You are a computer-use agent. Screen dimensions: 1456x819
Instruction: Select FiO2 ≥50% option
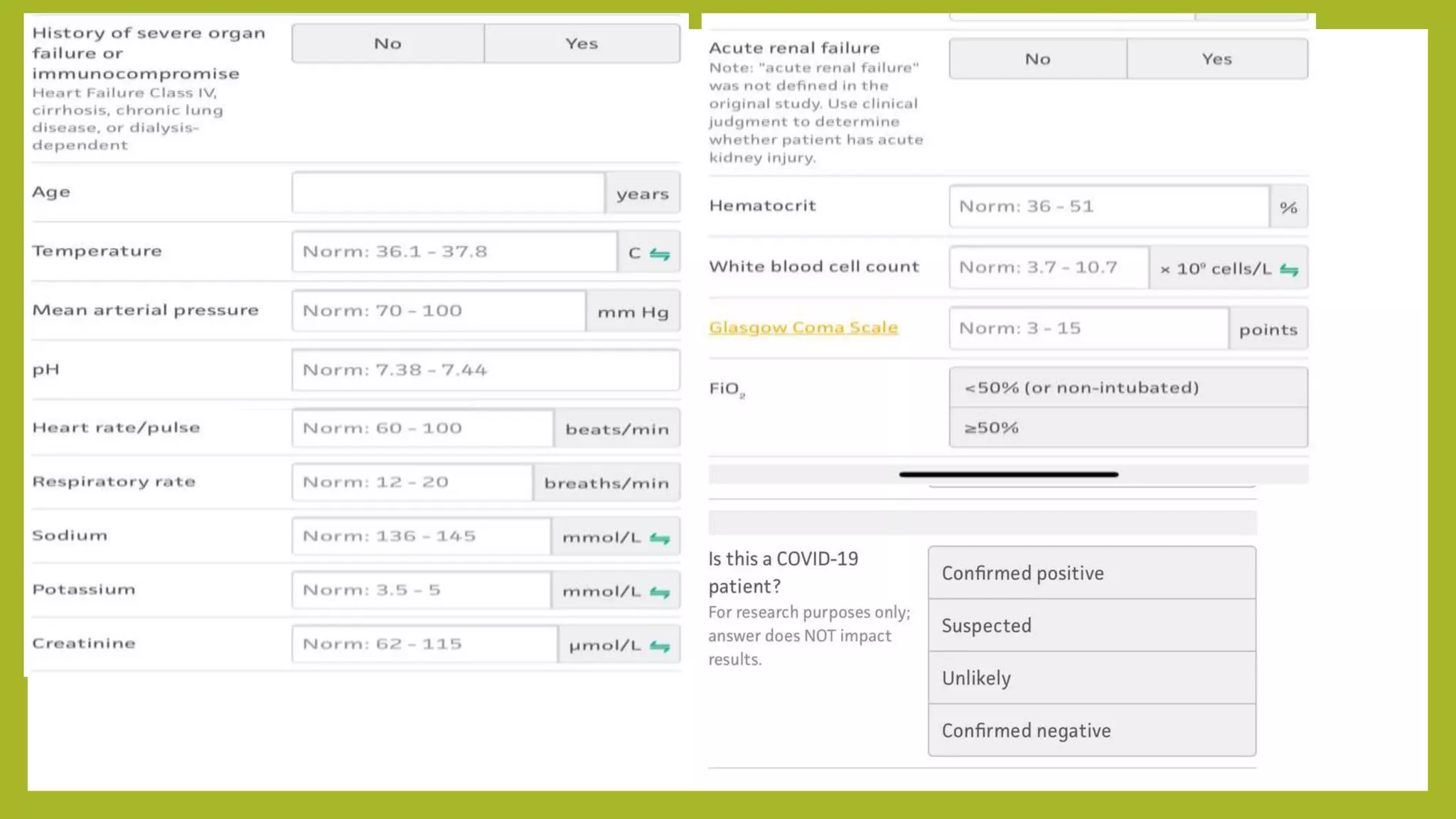1128,427
